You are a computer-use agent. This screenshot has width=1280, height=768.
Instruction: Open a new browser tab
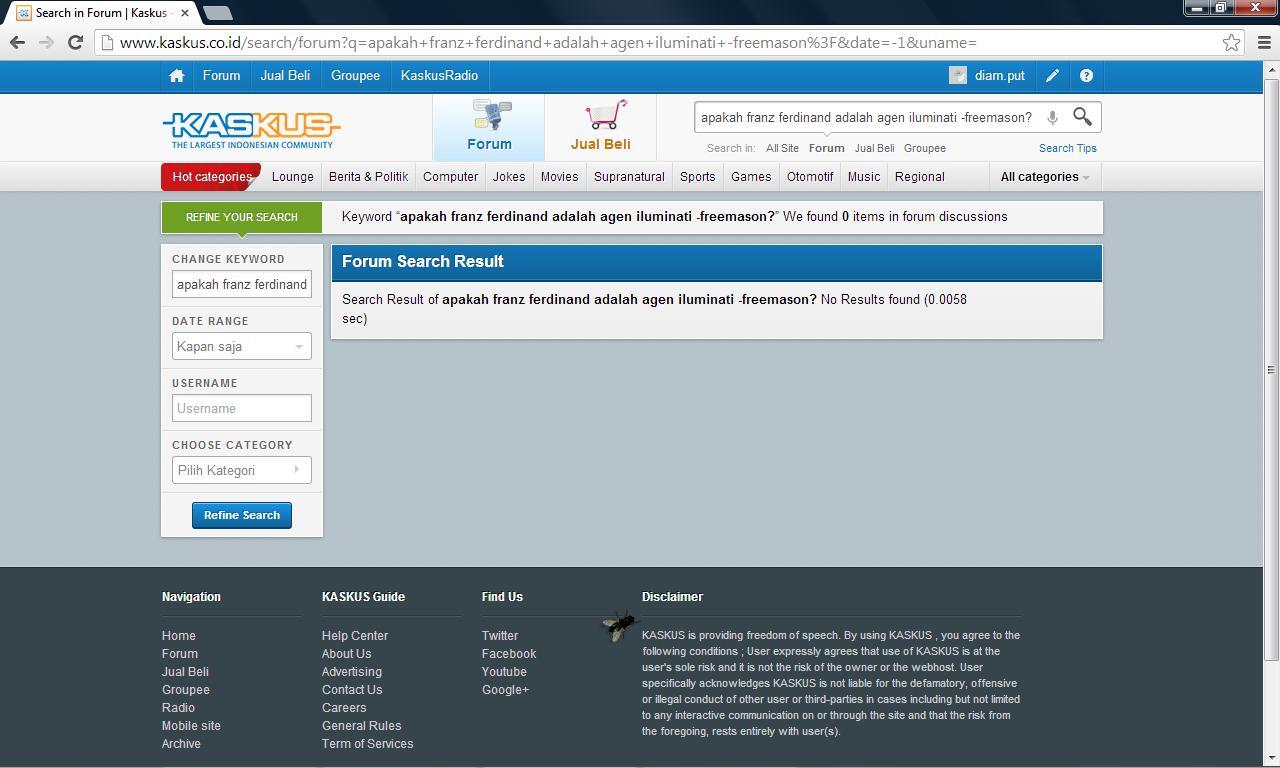tap(217, 13)
